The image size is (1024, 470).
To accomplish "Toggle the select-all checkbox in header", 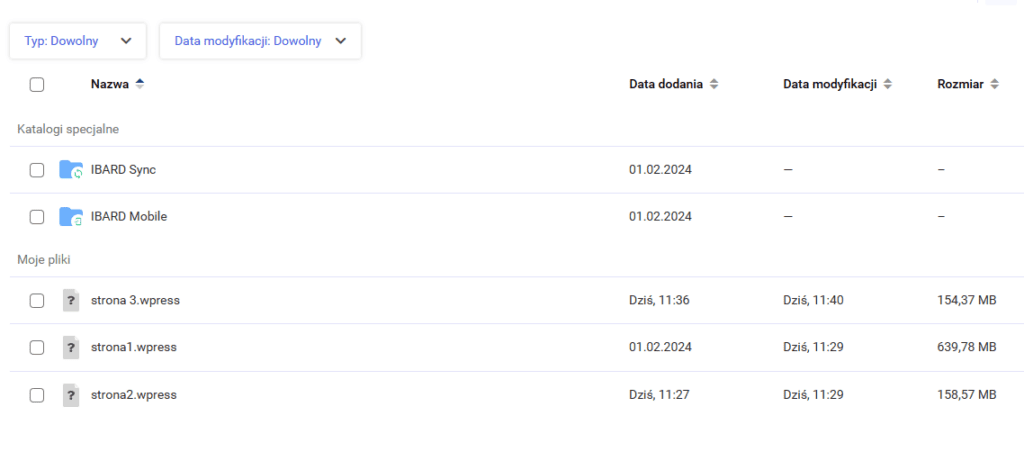I will 37,85.
